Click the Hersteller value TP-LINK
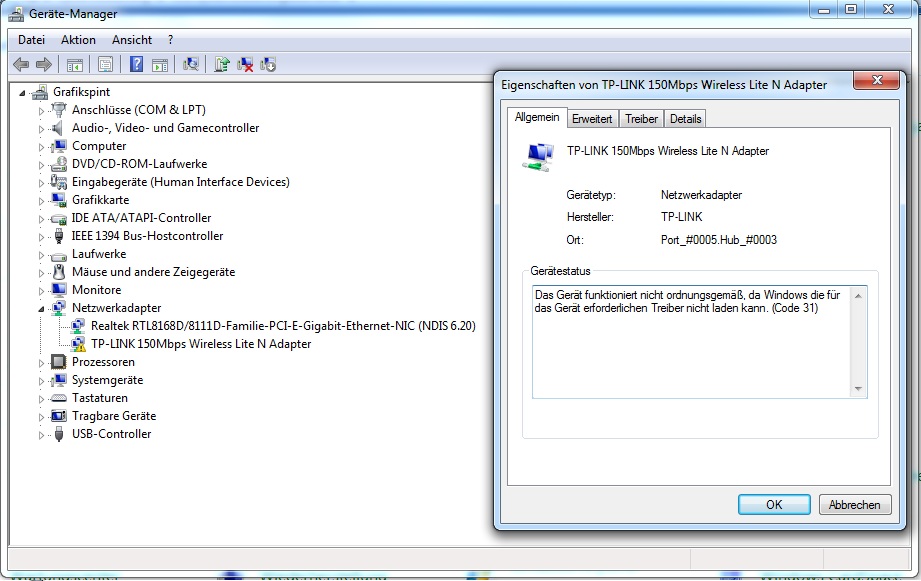Screen dimensions: 921x581 tap(681, 217)
